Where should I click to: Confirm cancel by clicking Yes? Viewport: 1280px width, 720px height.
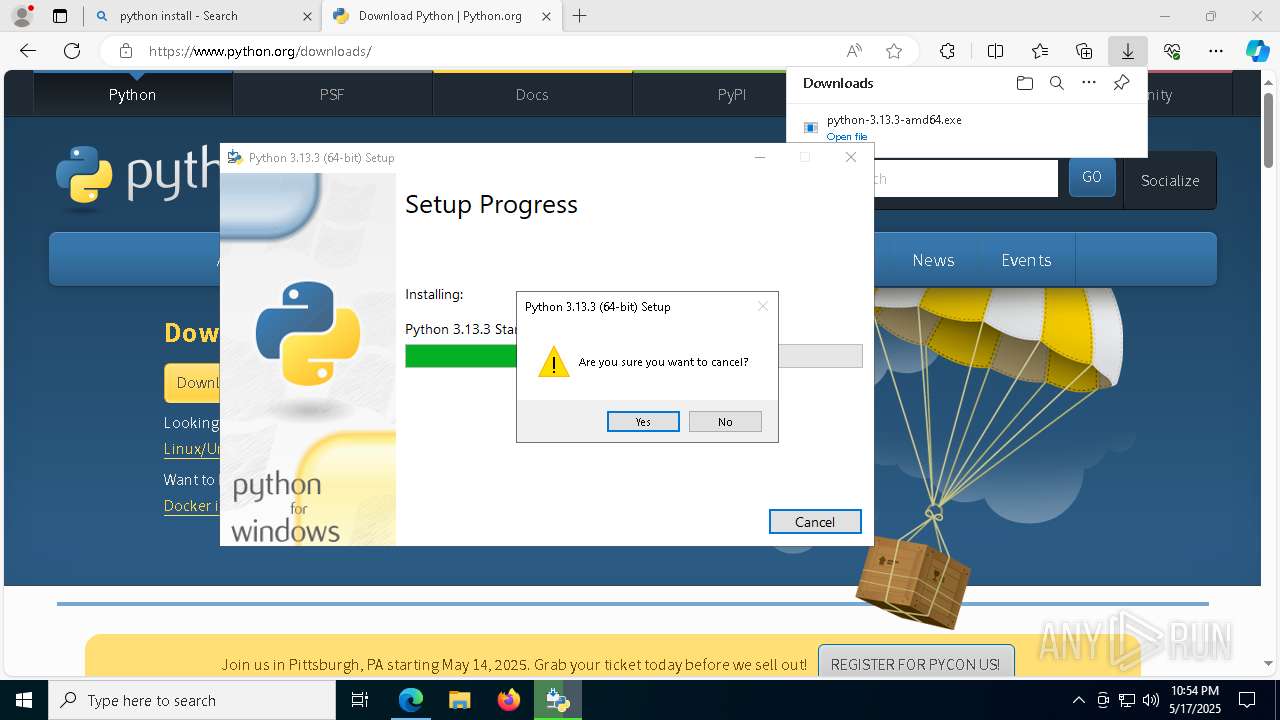tap(643, 422)
